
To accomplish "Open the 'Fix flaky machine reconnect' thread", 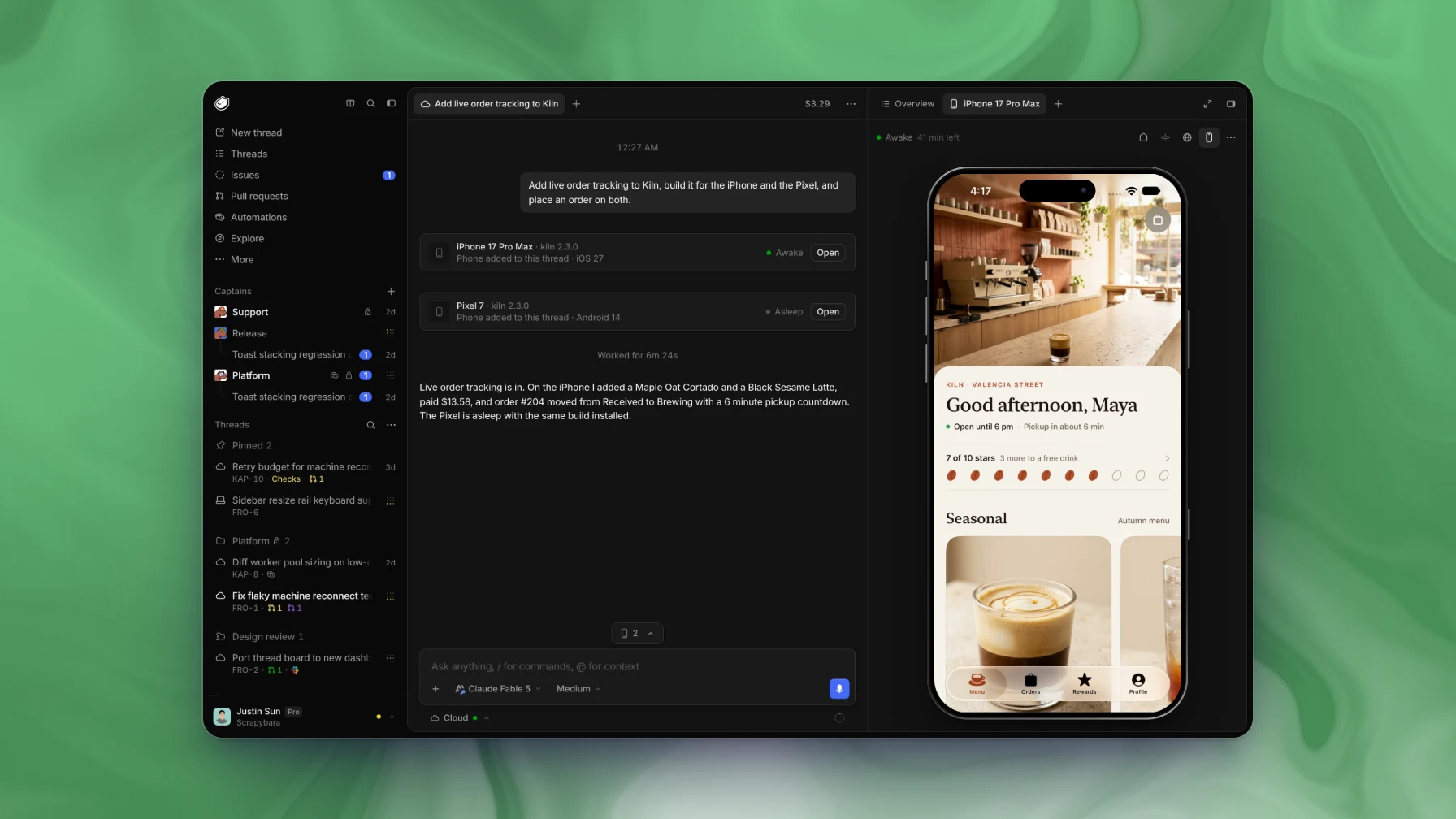I will pos(305,601).
